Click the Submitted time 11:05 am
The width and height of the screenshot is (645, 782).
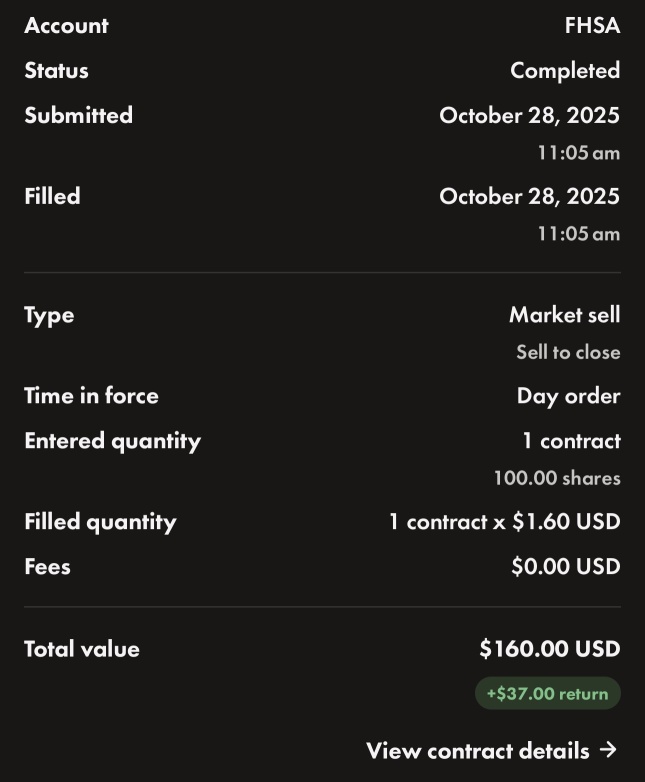579,153
